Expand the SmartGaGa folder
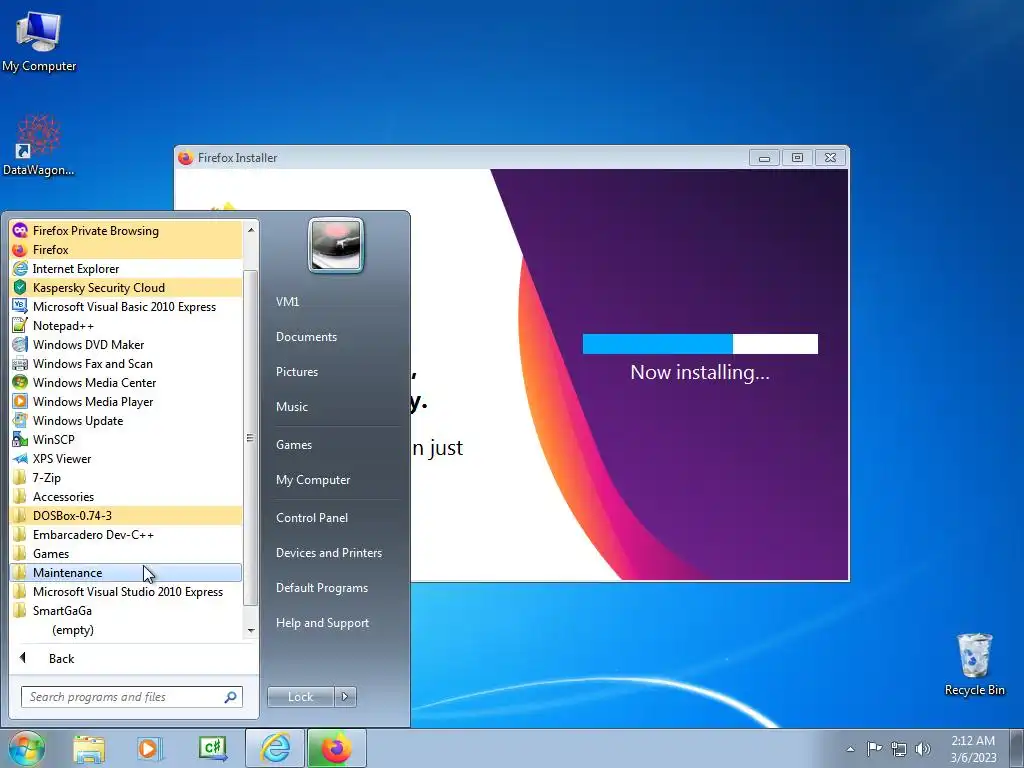The height and width of the screenshot is (768, 1024). [126, 610]
